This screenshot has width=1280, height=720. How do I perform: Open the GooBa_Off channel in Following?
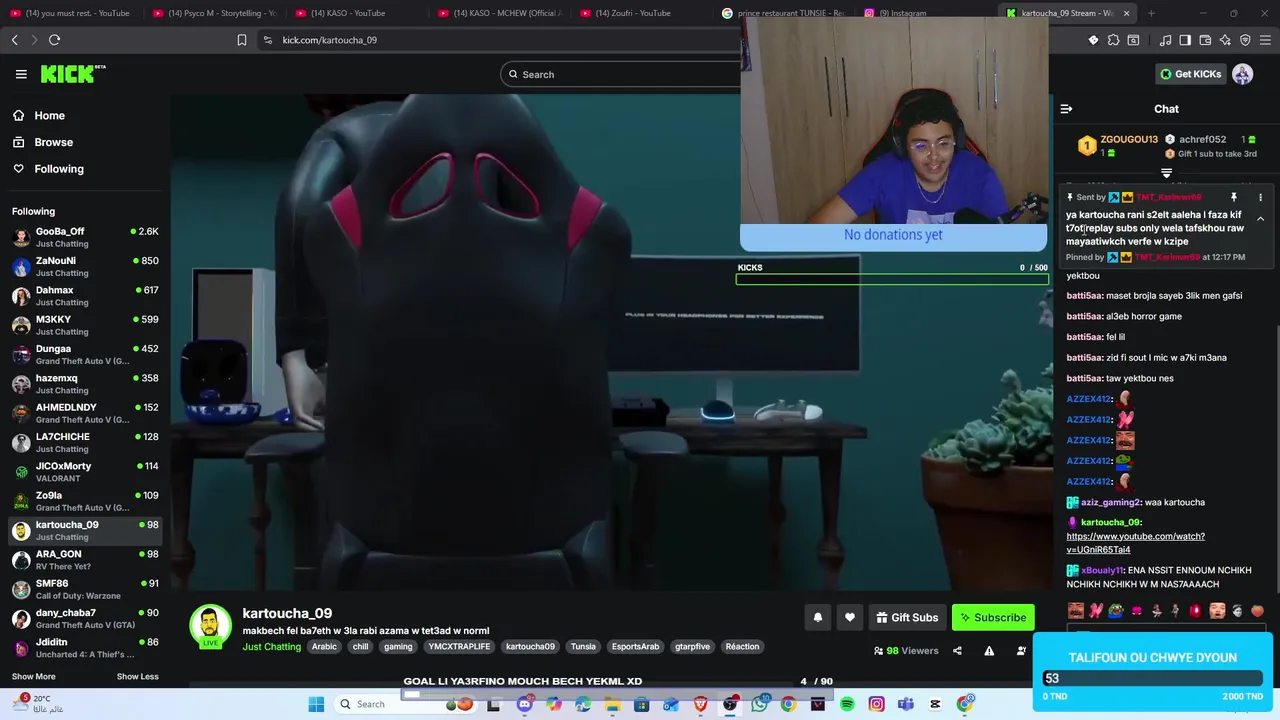click(85, 237)
